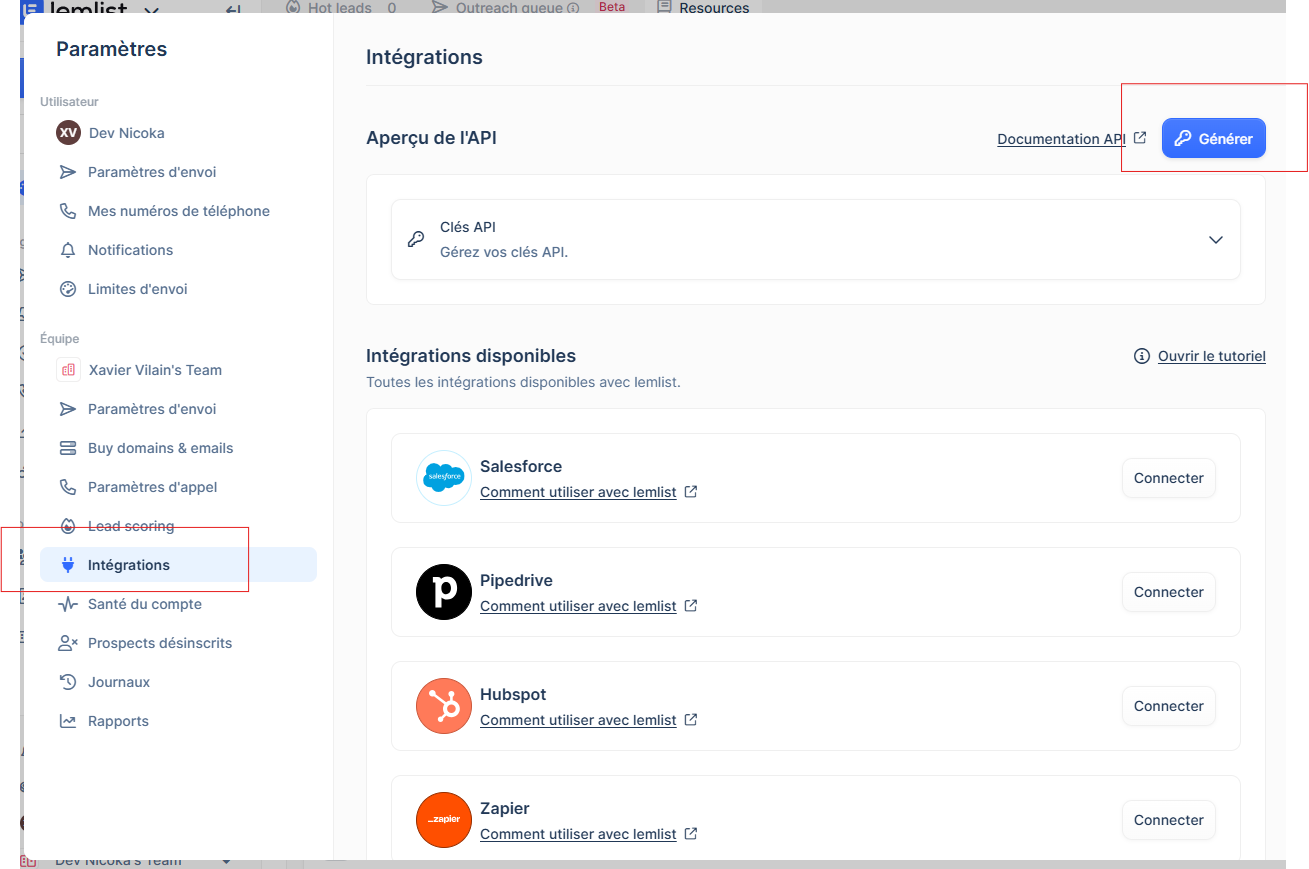Click the Clés API row title

coord(468,227)
